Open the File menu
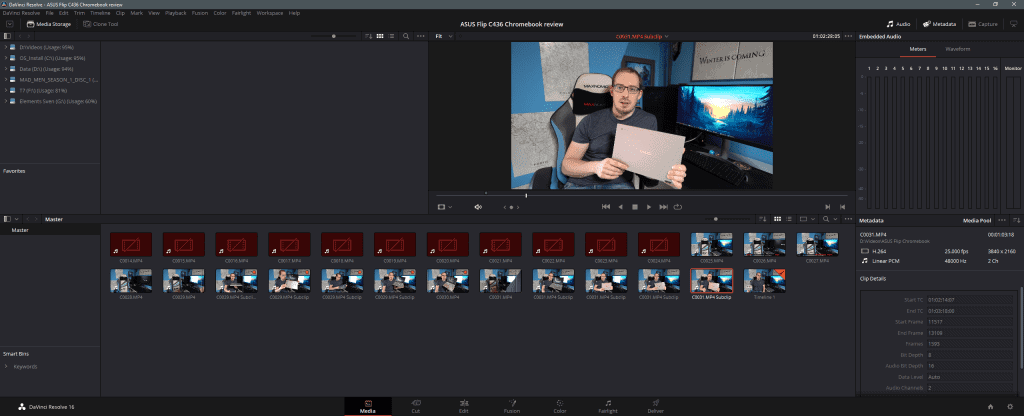1024x416 pixels. [x=50, y=13]
